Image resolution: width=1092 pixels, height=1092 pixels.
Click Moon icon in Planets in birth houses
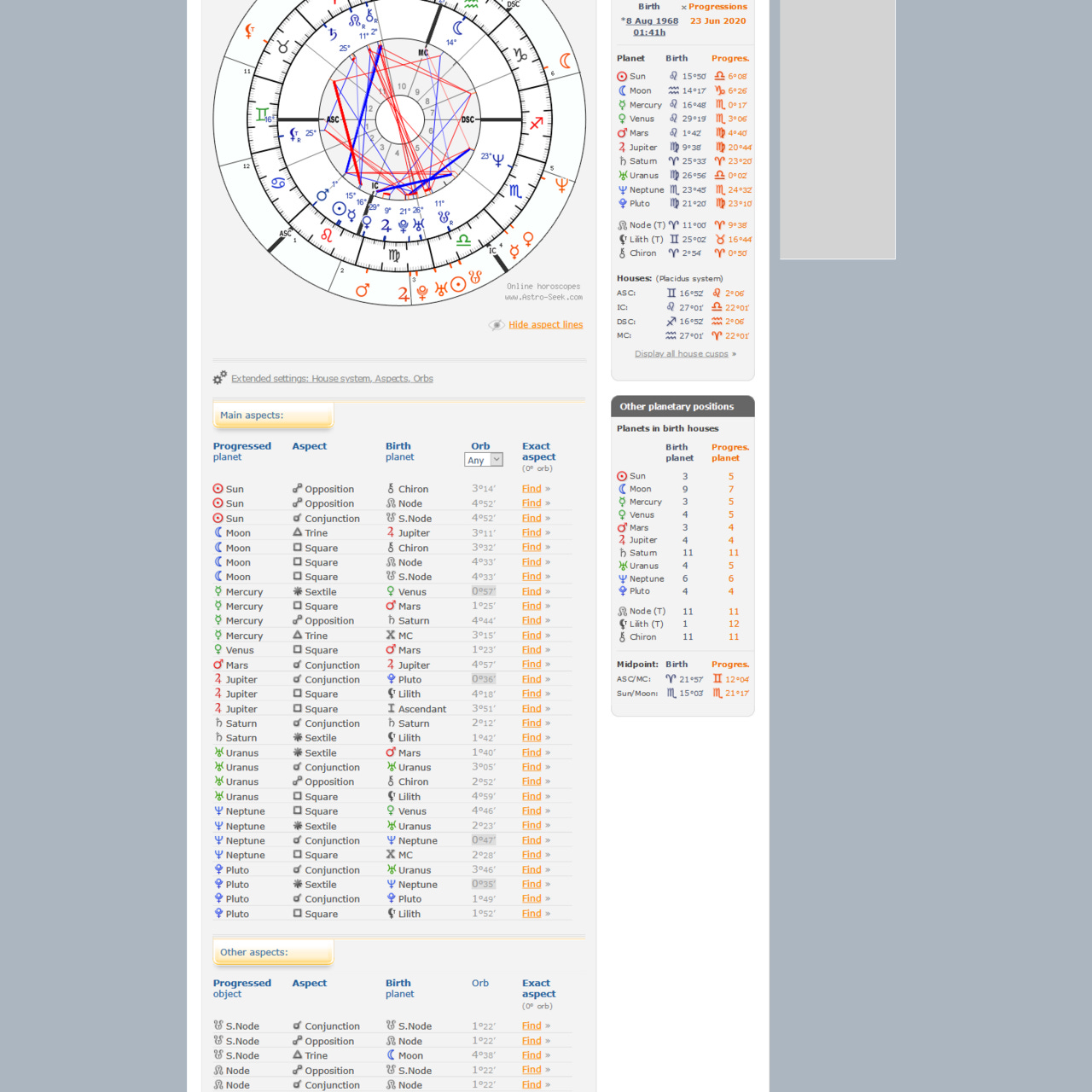(622, 489)
